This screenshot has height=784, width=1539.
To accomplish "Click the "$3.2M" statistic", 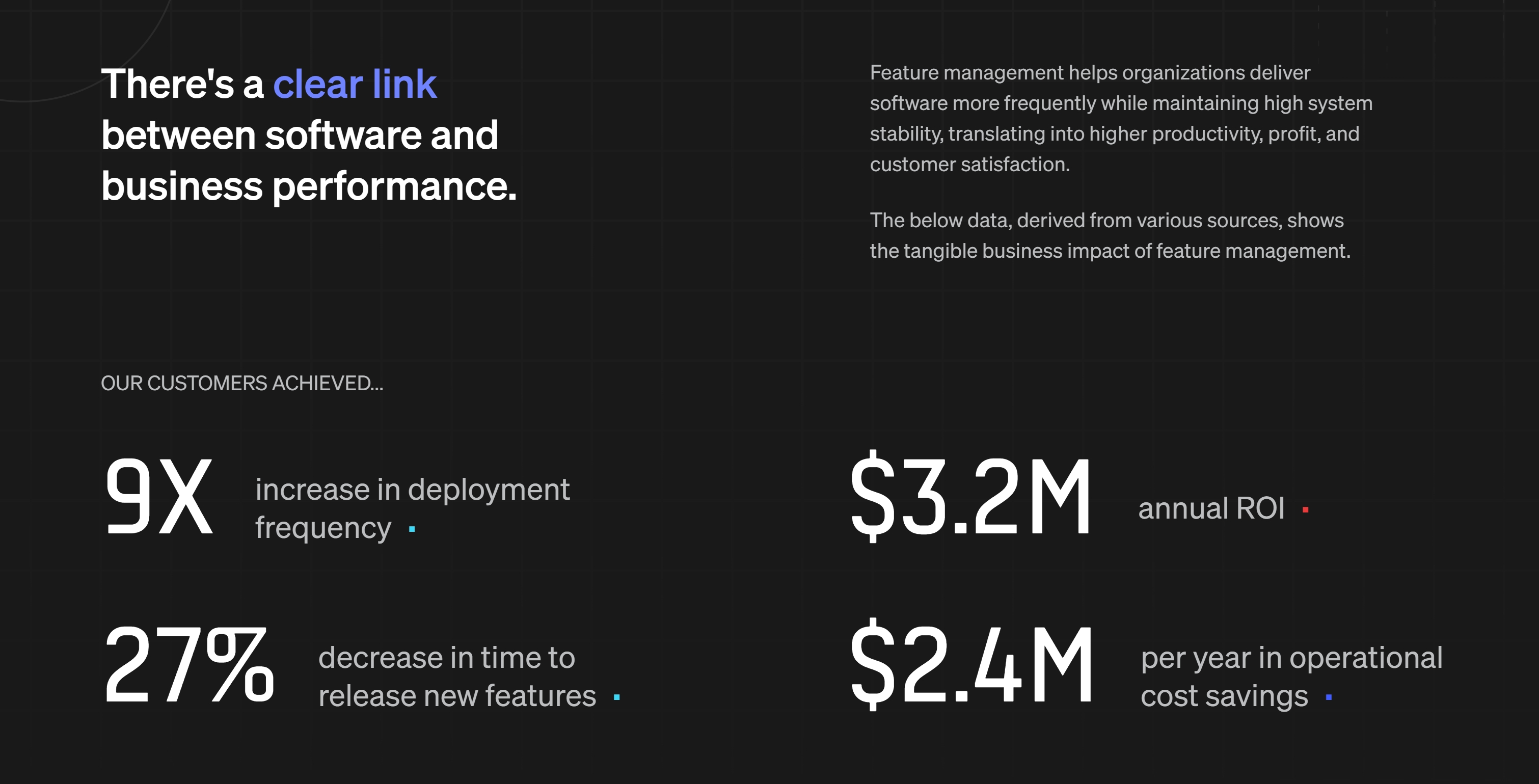I will [971, 496].
